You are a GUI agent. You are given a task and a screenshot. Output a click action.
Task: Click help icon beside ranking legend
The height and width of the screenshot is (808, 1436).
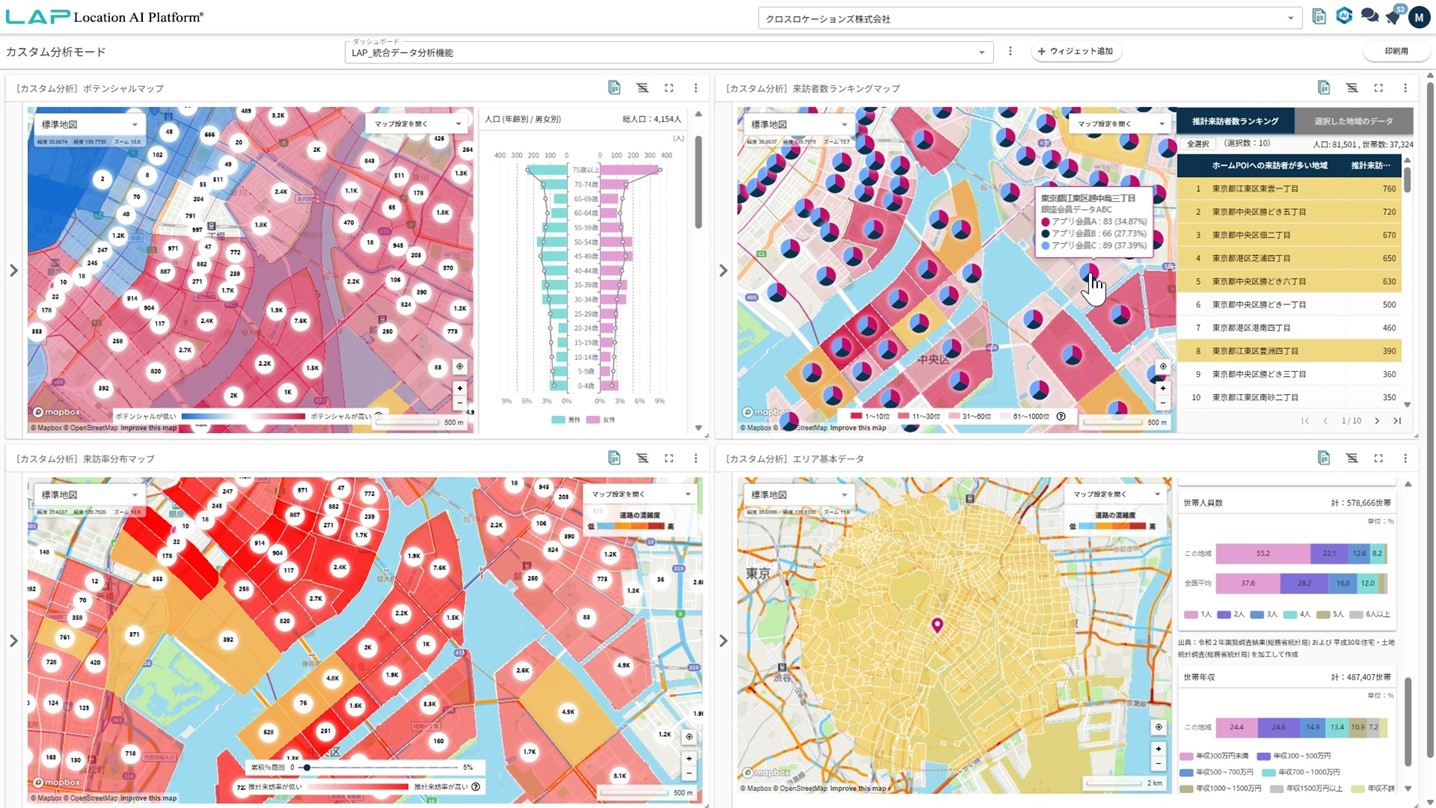tap(1061, 417)
